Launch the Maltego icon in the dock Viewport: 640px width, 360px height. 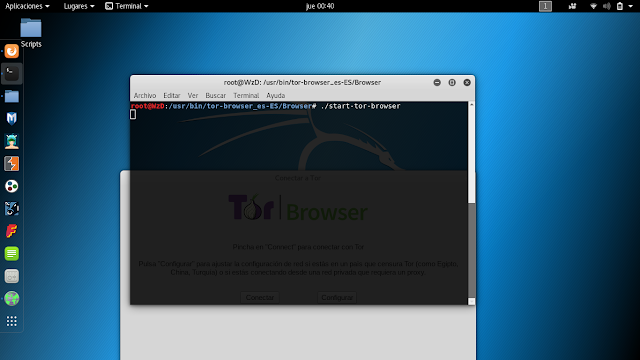point(11,209)
